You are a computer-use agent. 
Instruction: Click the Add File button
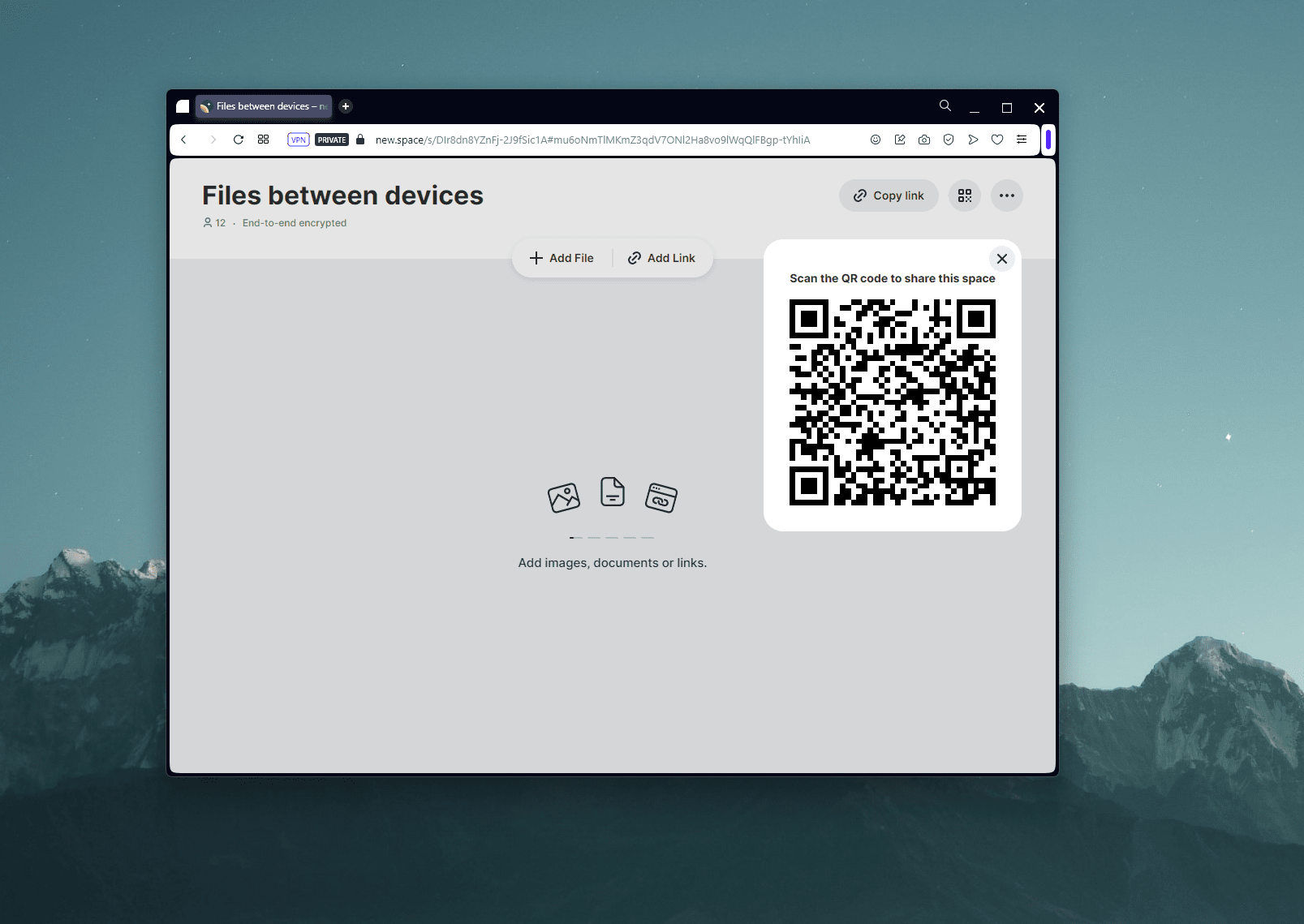(x=562, y=258)
